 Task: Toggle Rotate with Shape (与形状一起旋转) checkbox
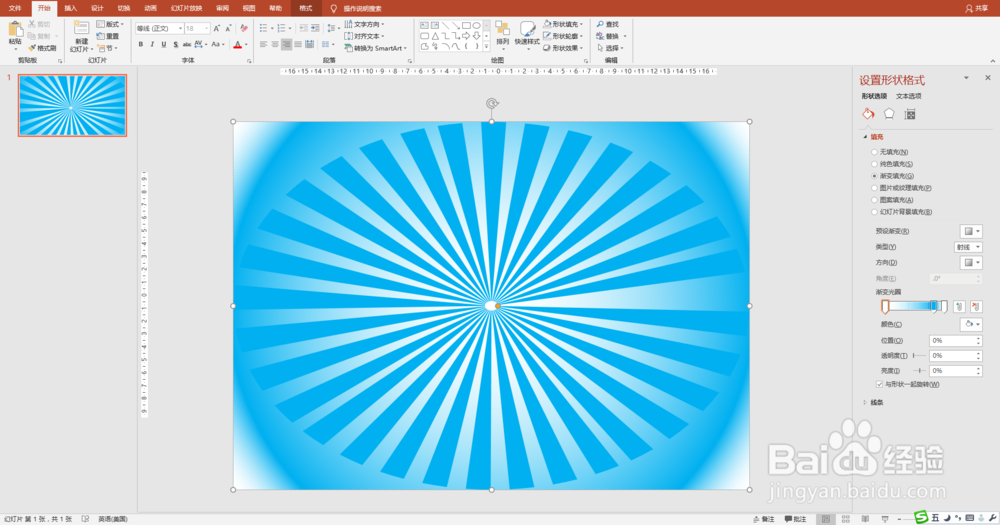[879, 384]
